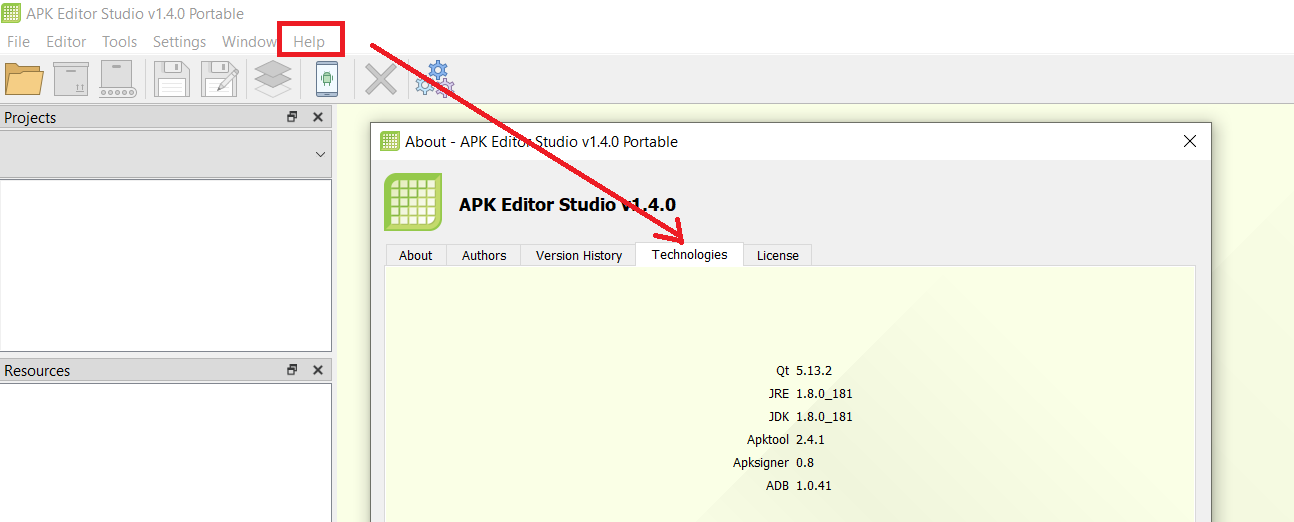1294x522 pixels.
Task: Click the Projects panel title
Action: [30, 117]
